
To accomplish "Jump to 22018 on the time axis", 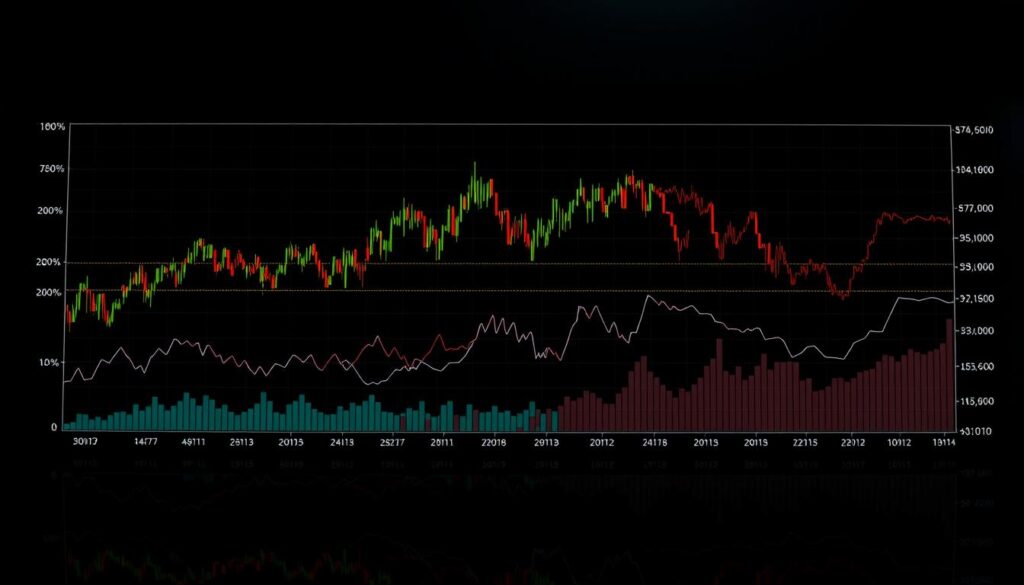I will 493,440.
